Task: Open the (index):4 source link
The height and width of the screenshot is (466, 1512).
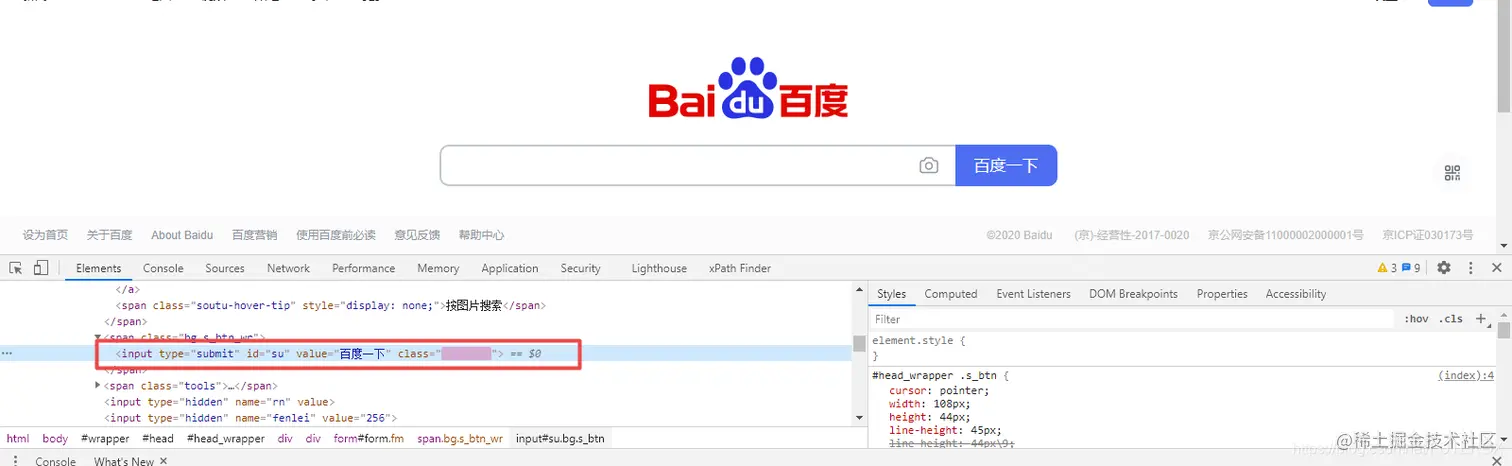Action: point(1467,375)
